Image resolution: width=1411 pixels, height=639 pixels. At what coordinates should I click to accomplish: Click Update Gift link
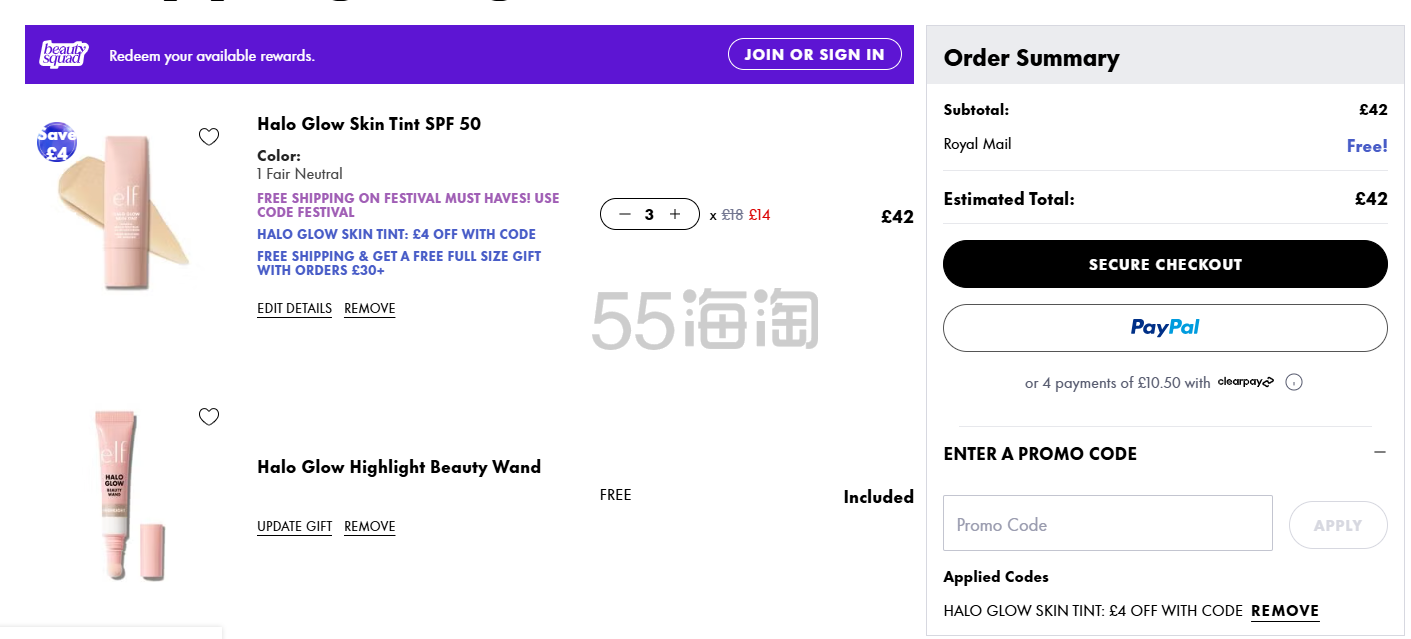coord(294,527)
